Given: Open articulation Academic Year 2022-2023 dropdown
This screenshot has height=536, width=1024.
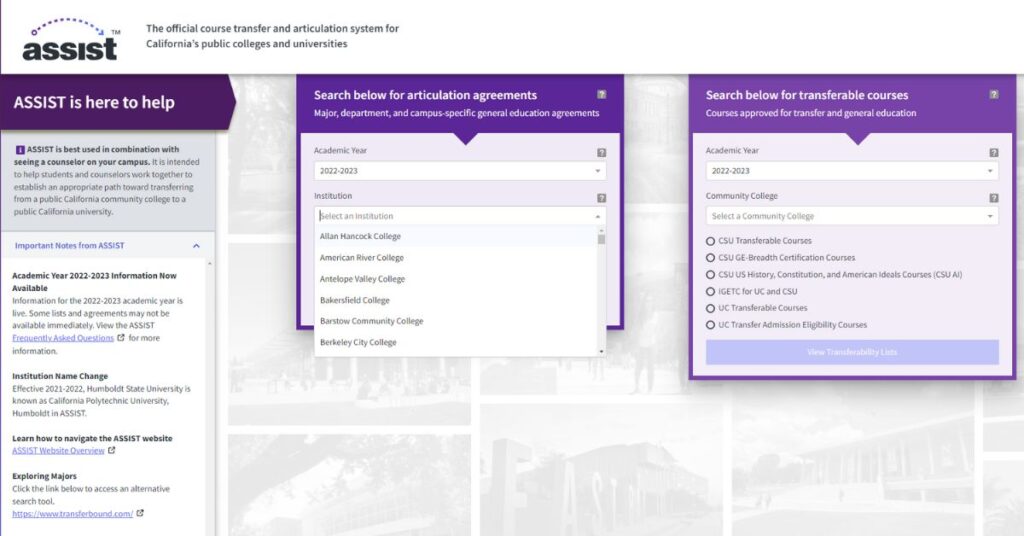Looking at the screenshot, I should point(460,171).
